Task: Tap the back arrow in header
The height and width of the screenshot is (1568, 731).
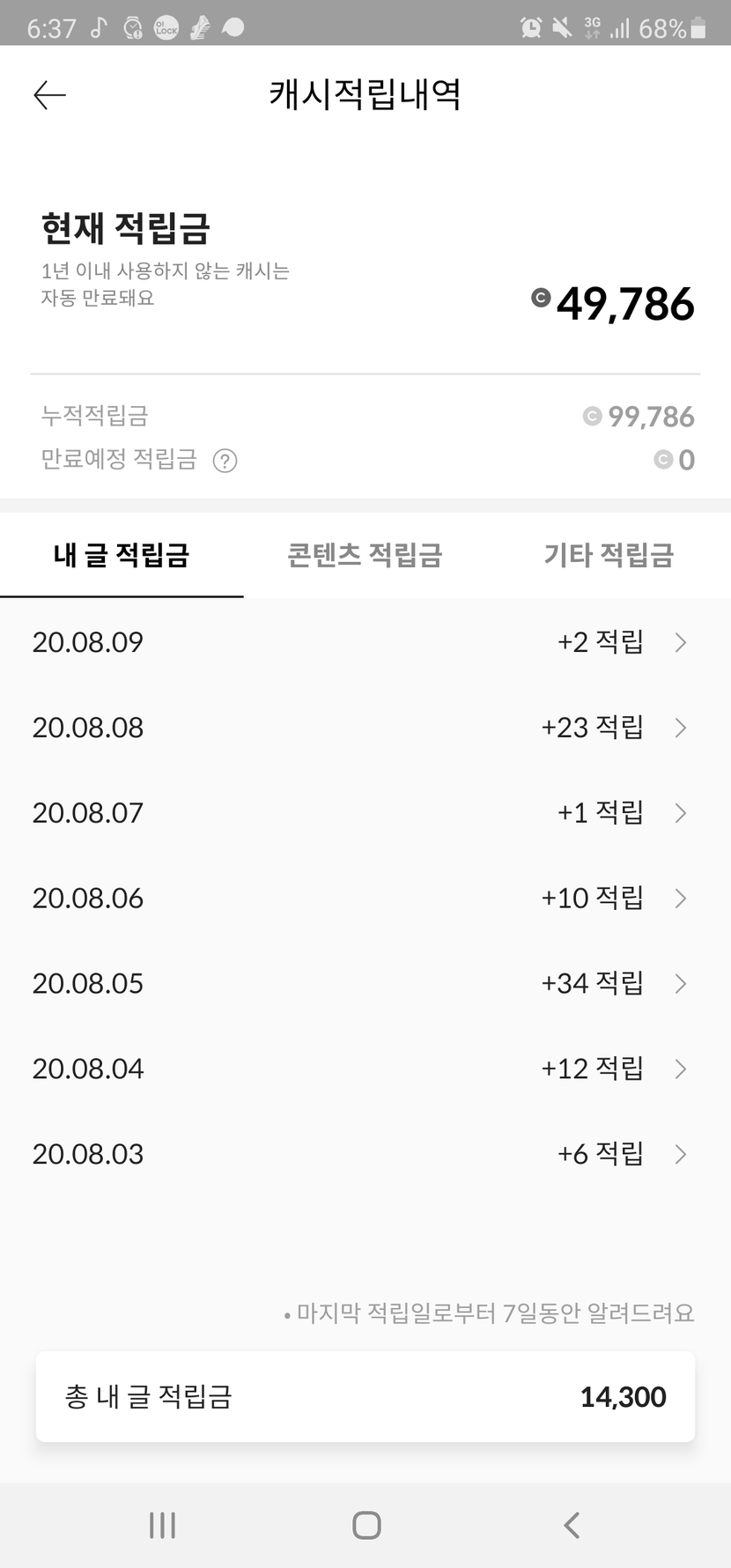Action: [x=49, y=95]
